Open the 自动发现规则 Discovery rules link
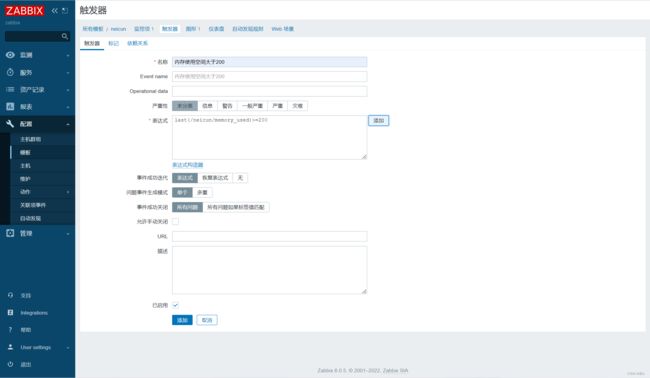This screenshot has height=378, width=650. pyautogui.click(x=247, y=29)
